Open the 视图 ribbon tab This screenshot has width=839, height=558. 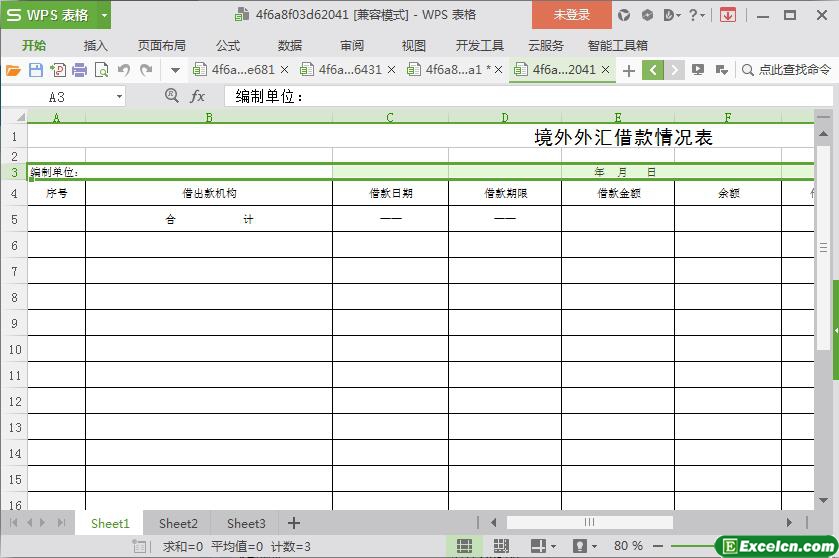[414, 45]
